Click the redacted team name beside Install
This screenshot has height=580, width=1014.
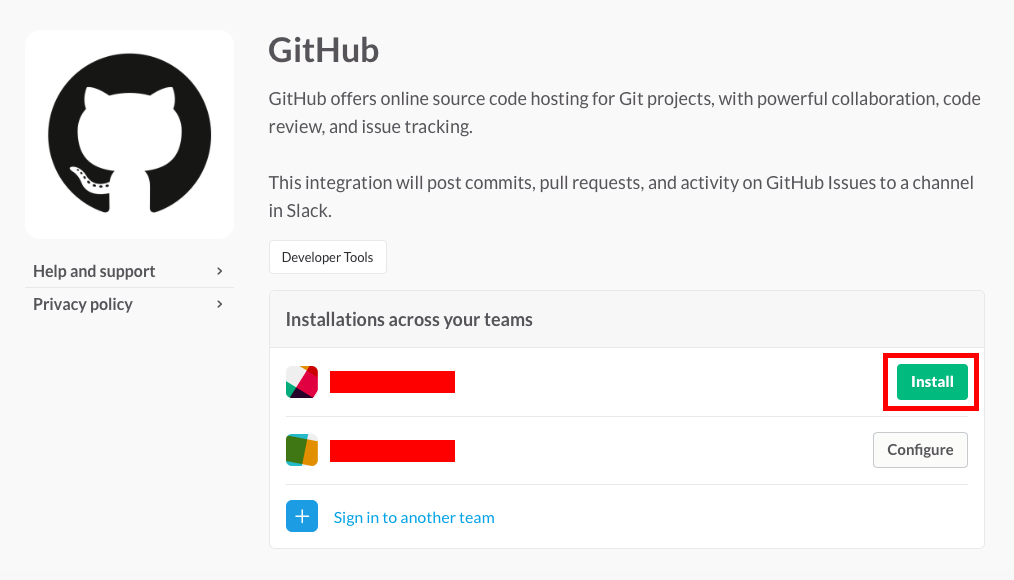(x=393, y=382)
